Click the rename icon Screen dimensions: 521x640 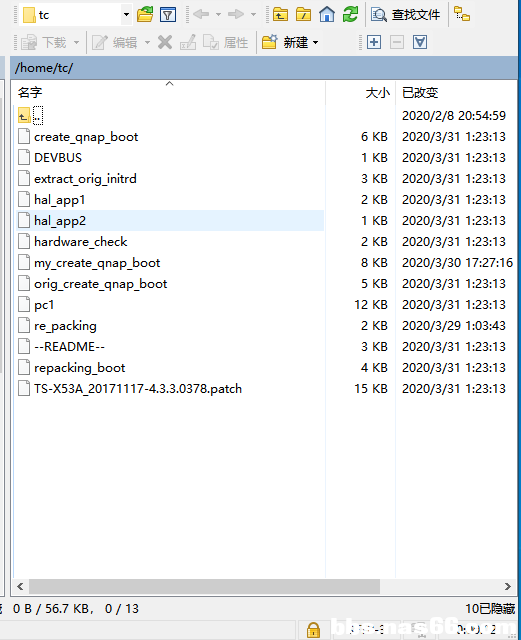pos(188,42)
